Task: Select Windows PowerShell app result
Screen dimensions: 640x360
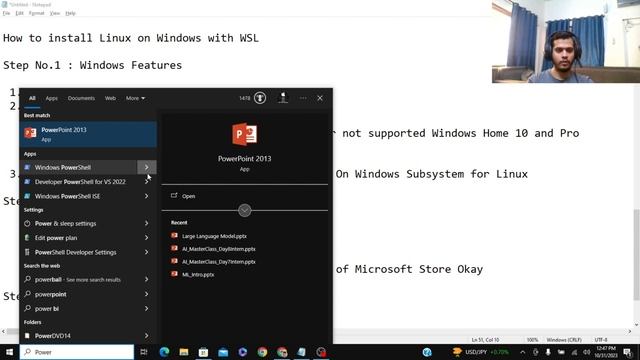Action: (x=78, y=167)
